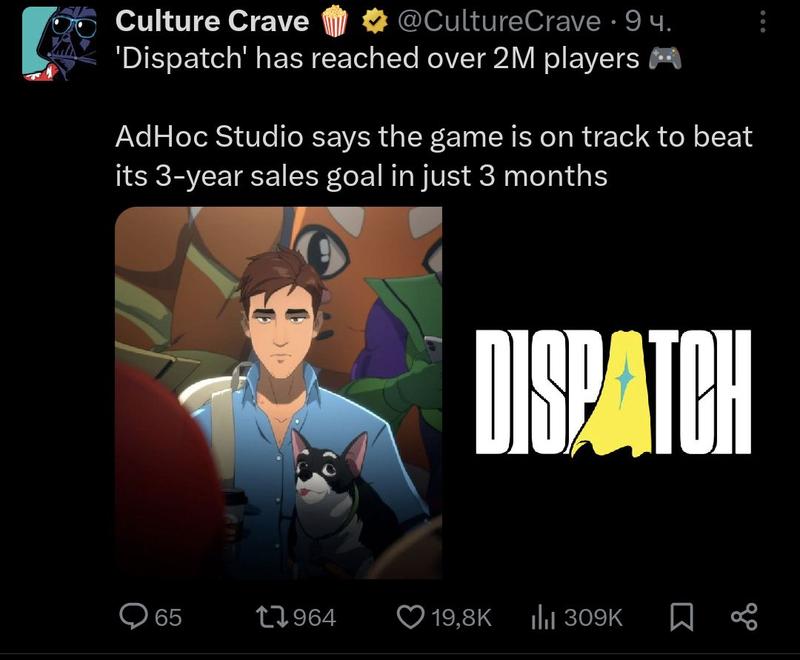The image size is (800, 660).
Task: Bookmark this Dispatch tweet
Action: [x=681, y=617]
